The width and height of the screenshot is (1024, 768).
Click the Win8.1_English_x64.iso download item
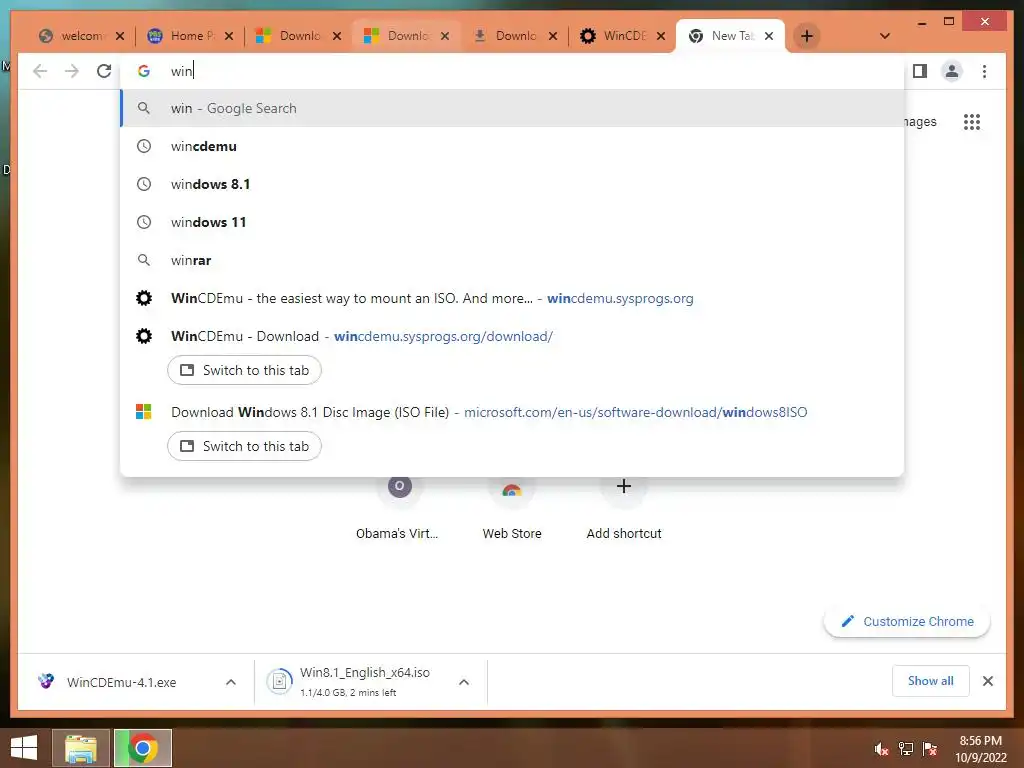[364, 681]
